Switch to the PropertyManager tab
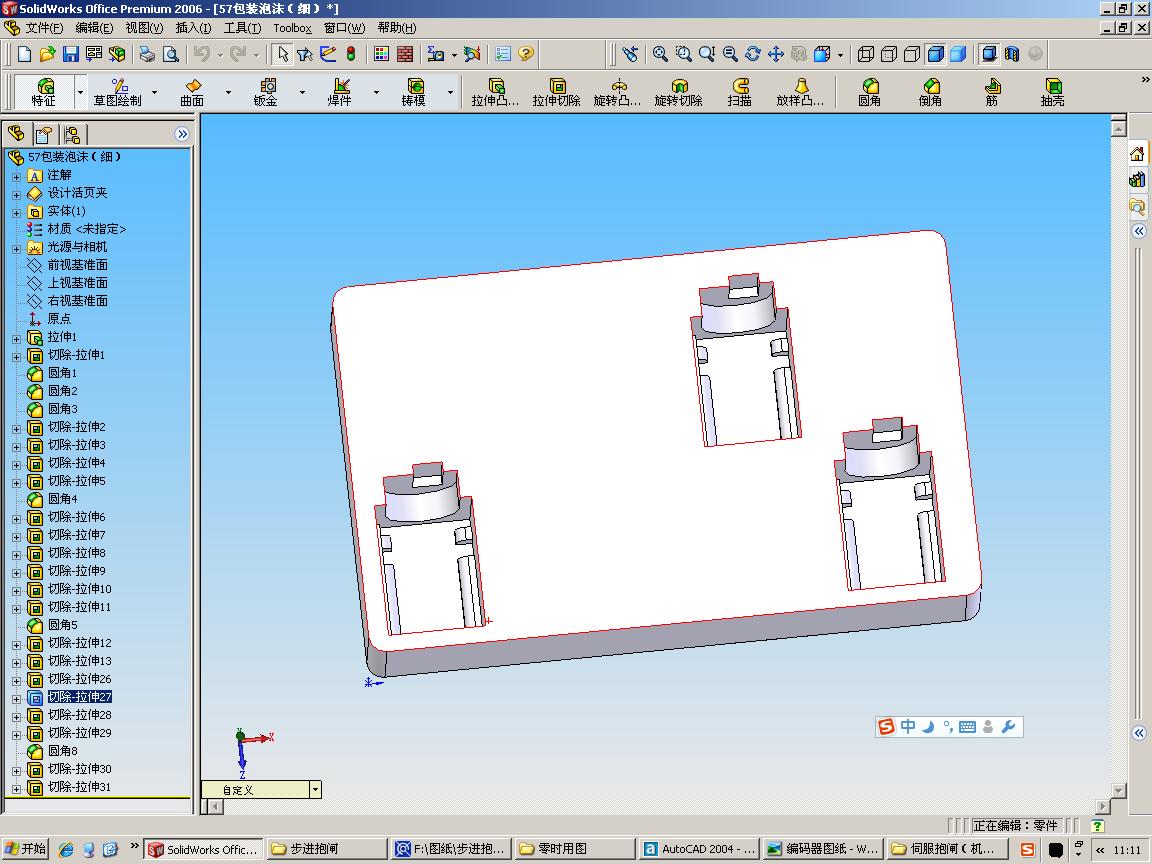The image size is (1152, 864). [43, 134]
